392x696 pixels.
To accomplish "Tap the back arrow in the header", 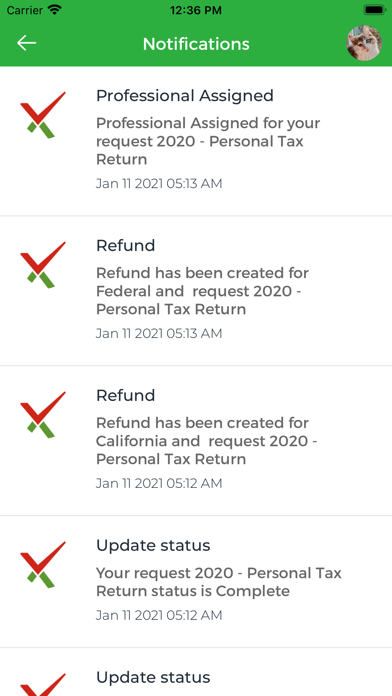I will click(x=26, y=43).
